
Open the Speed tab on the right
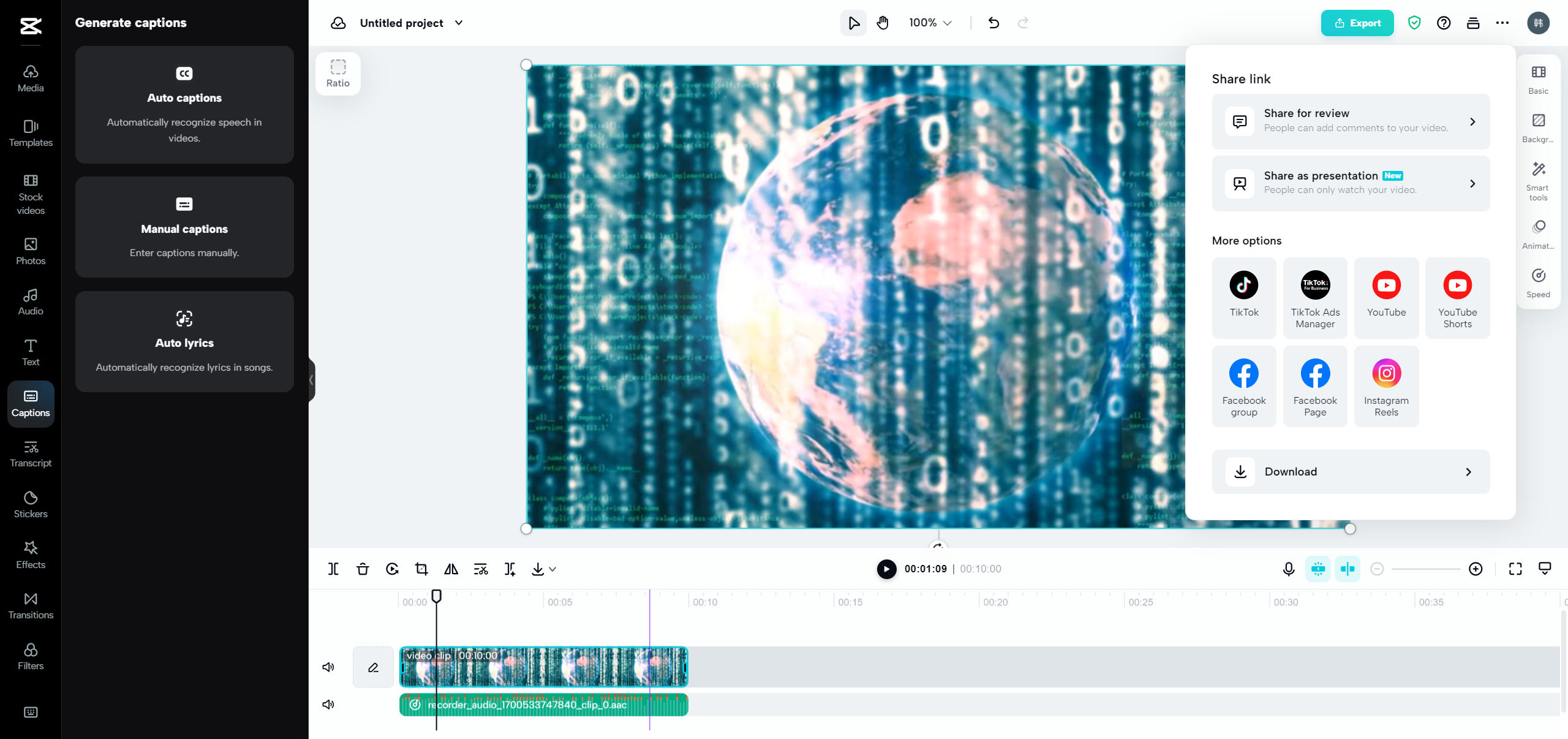click(x=1538, y=282)
